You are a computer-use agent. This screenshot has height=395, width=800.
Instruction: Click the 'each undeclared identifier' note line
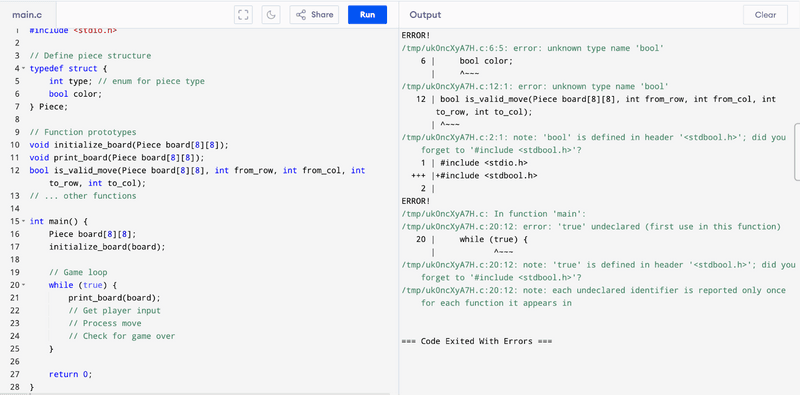pos(594,297)
